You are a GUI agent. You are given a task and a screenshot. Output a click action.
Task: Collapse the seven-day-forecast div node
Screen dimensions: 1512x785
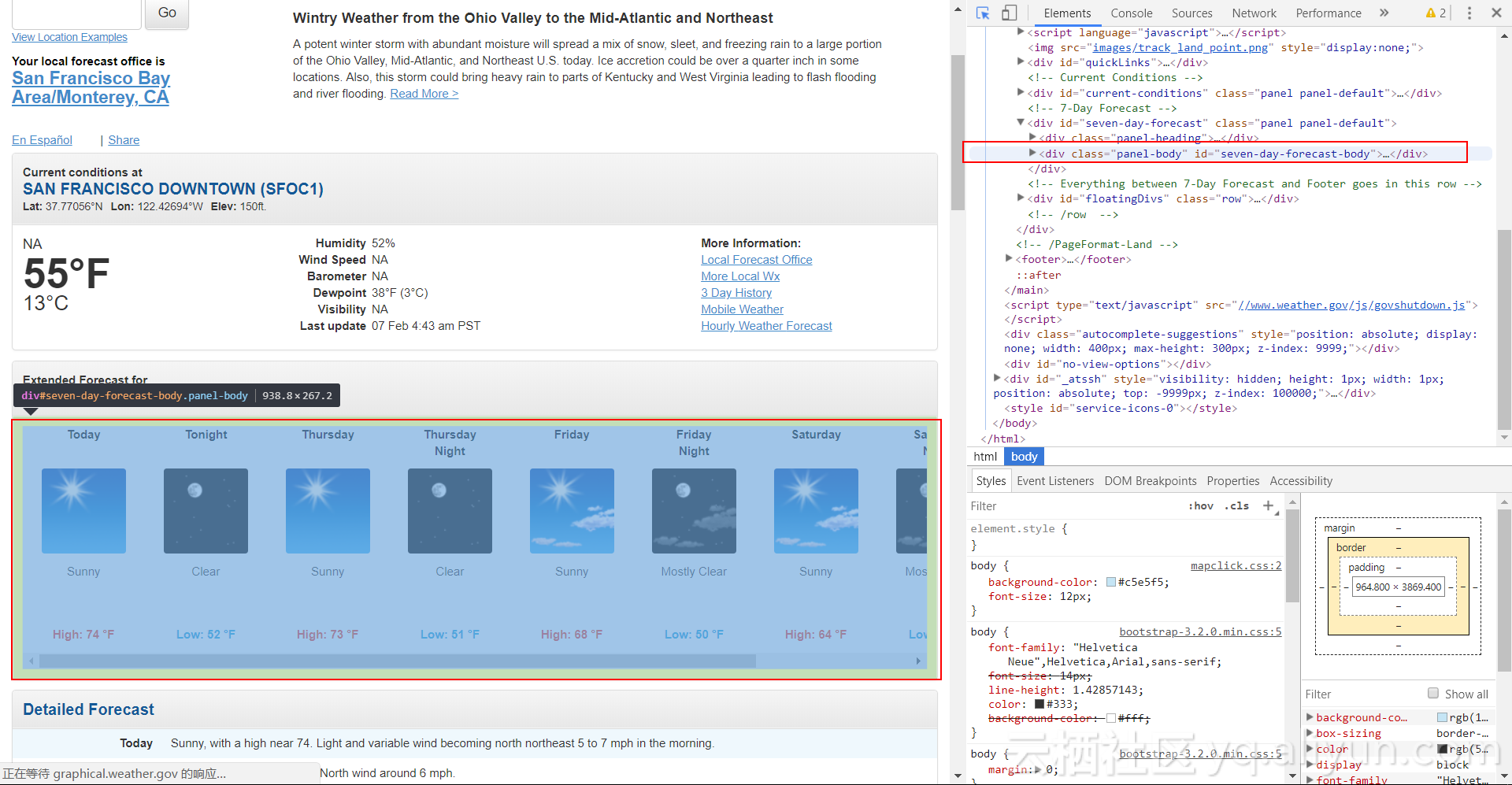[1021, 122]
